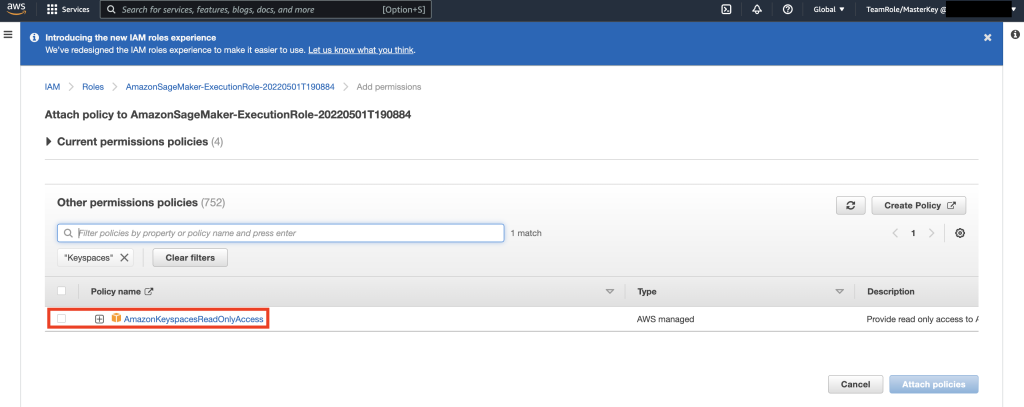Refresh the policies list
1024x407 pixels.
point(850,205)
